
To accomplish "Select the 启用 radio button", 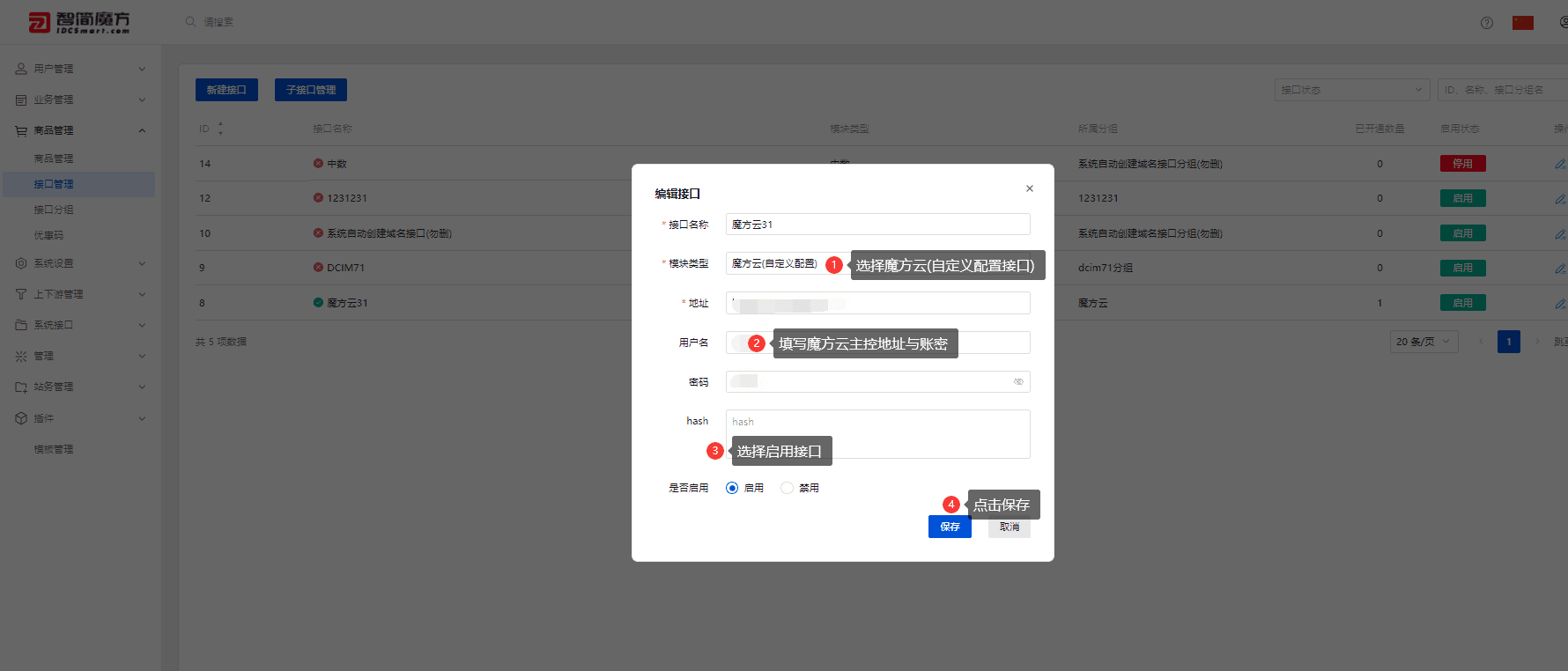I will [732, 488].
